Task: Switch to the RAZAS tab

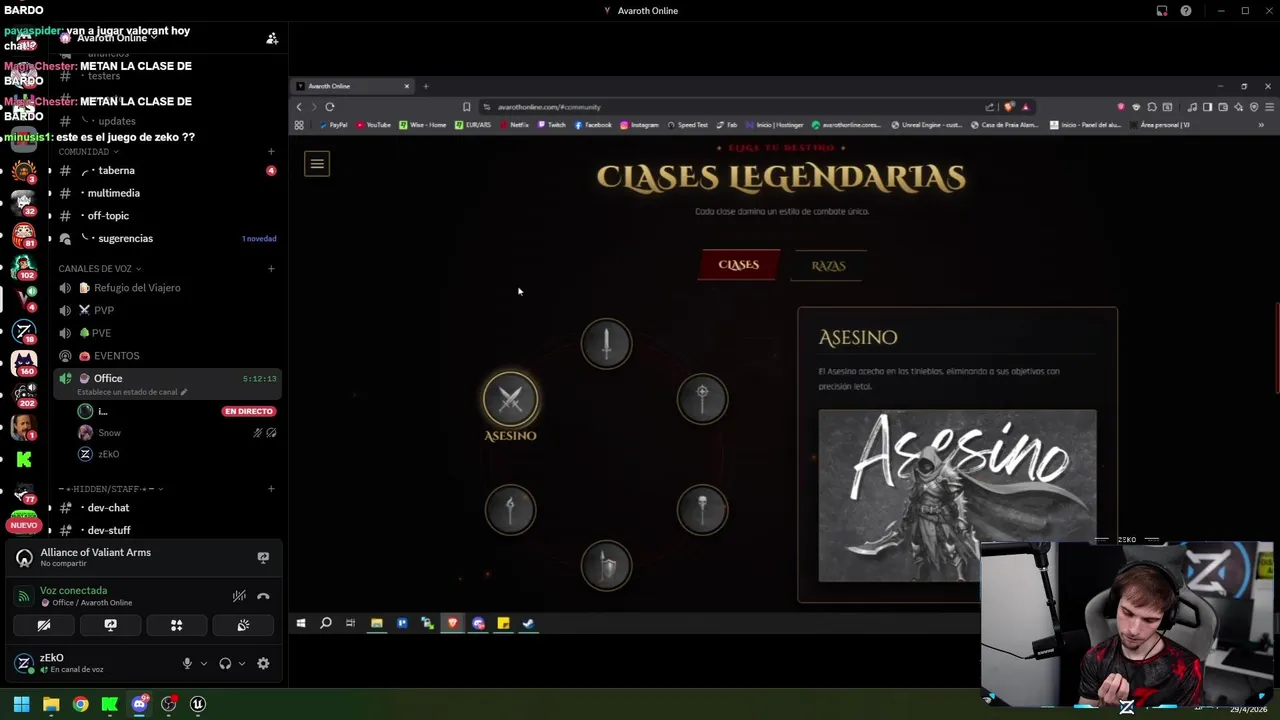Action: point(828,265)
